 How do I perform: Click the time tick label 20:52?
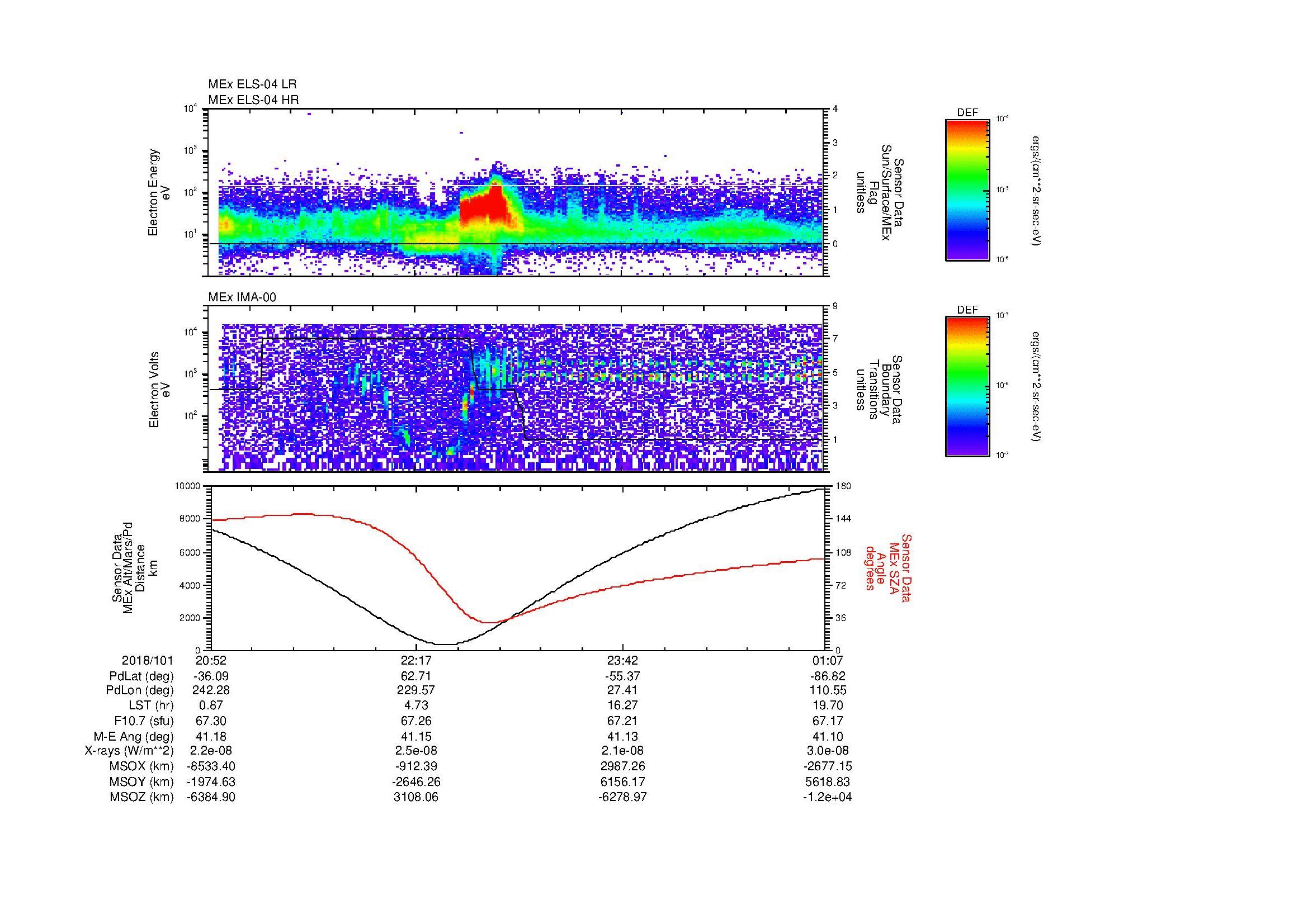pyautogui.click(x=211, y=660)
